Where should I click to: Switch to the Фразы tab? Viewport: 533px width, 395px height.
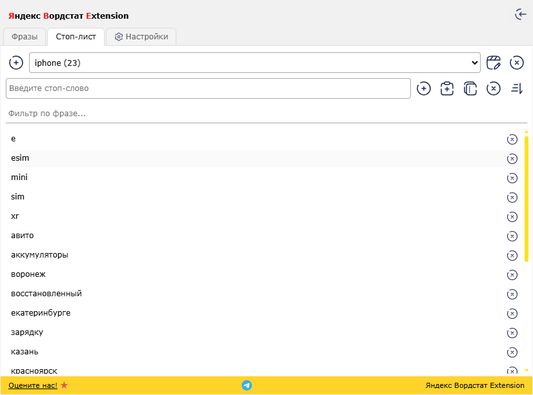(24, 37)
